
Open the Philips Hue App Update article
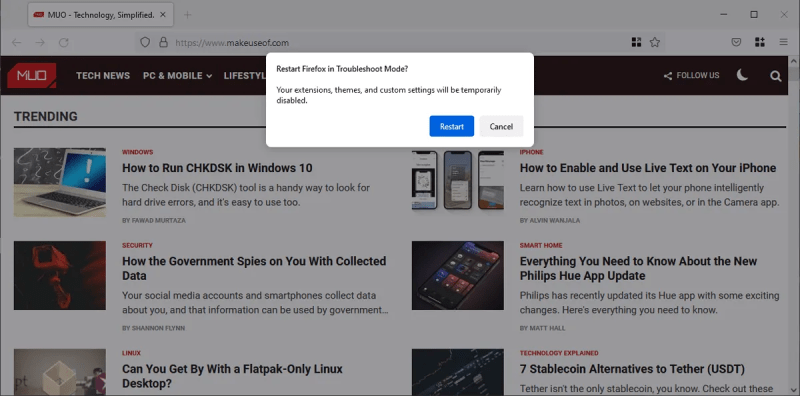point(638,268)
